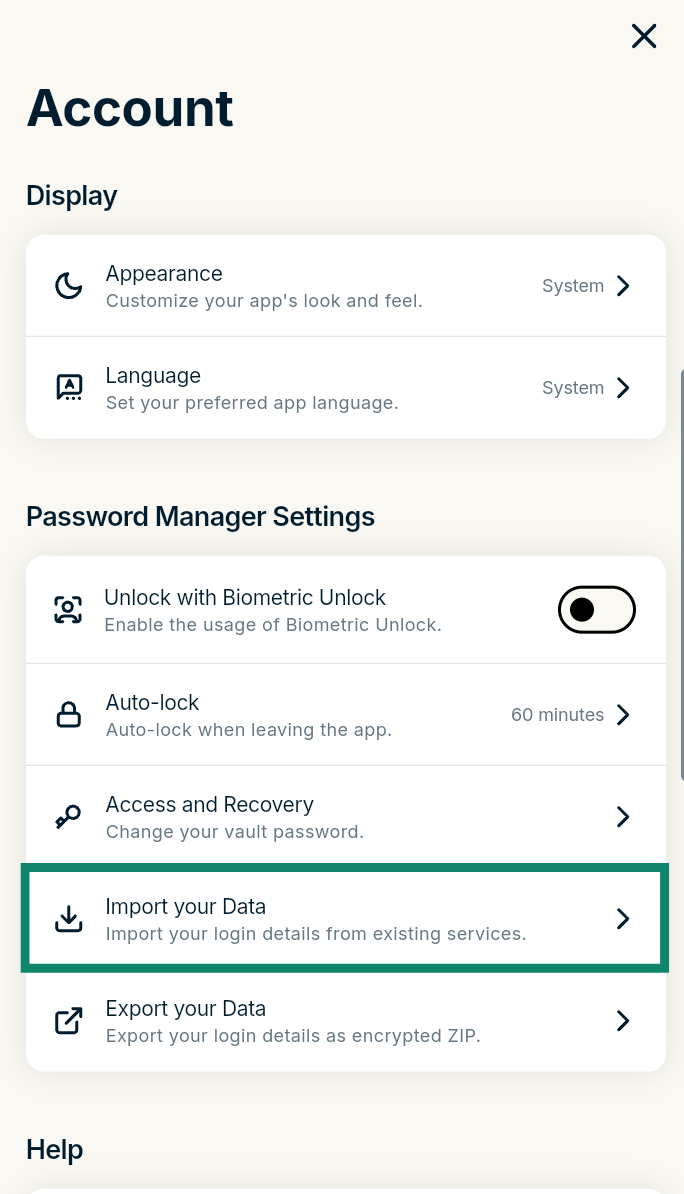Screen dimensions: 684x1194
Task: Open Language selection via its chevron
Action: pyautogui.click(x=623, y=388)
